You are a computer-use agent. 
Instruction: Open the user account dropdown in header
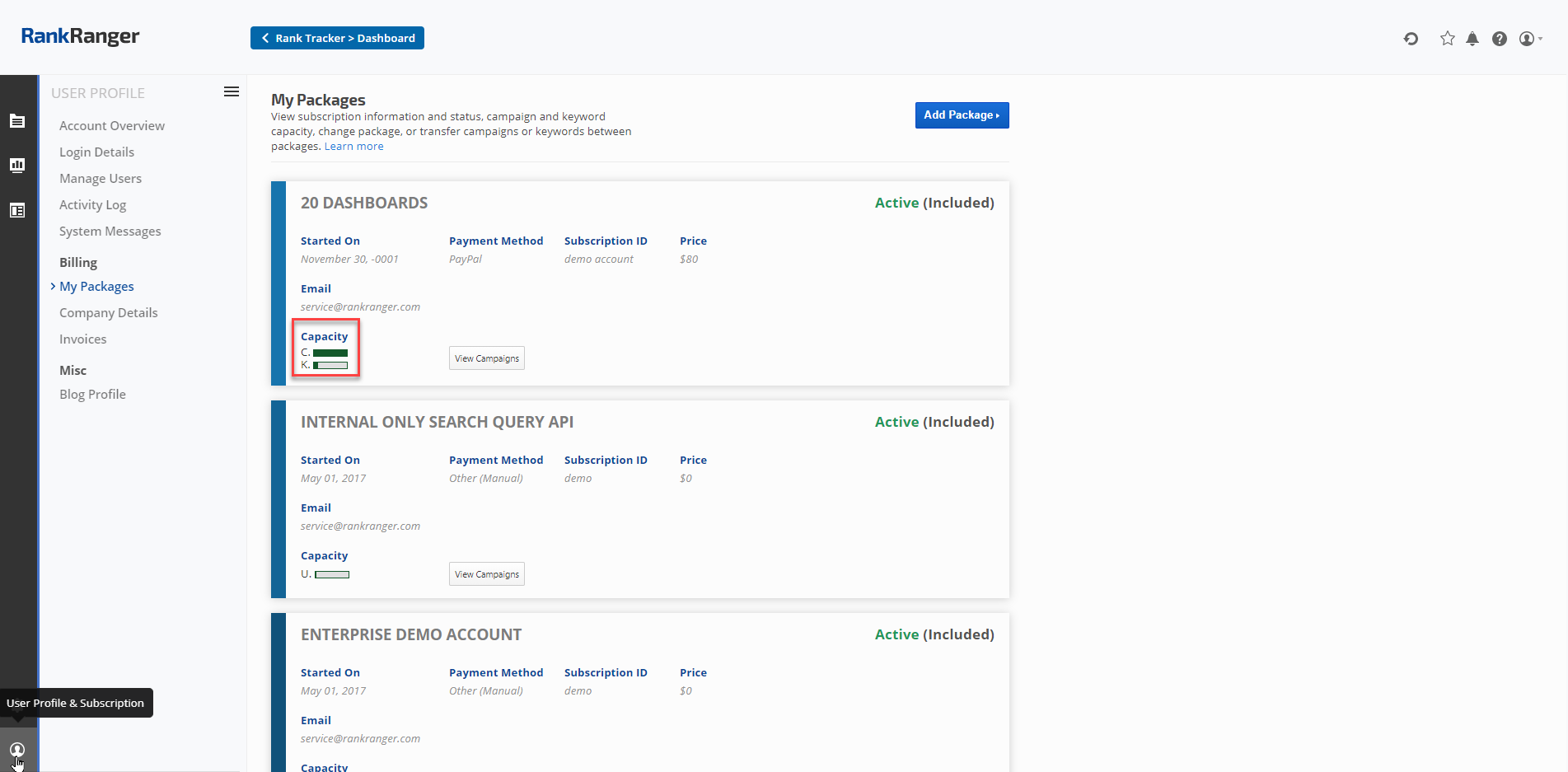(1529, 39)
